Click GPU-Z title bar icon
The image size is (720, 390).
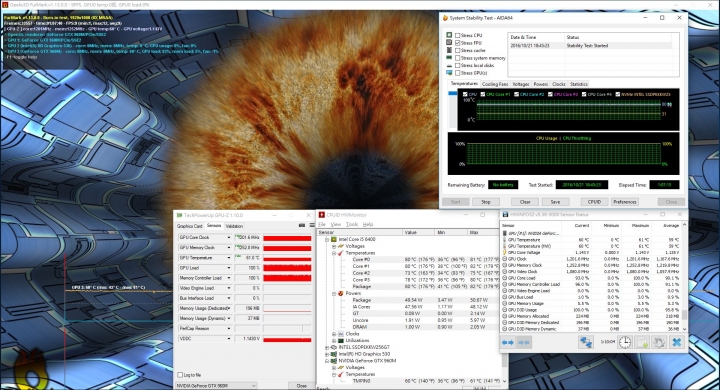pyautogui.click(x=179, y=215)
